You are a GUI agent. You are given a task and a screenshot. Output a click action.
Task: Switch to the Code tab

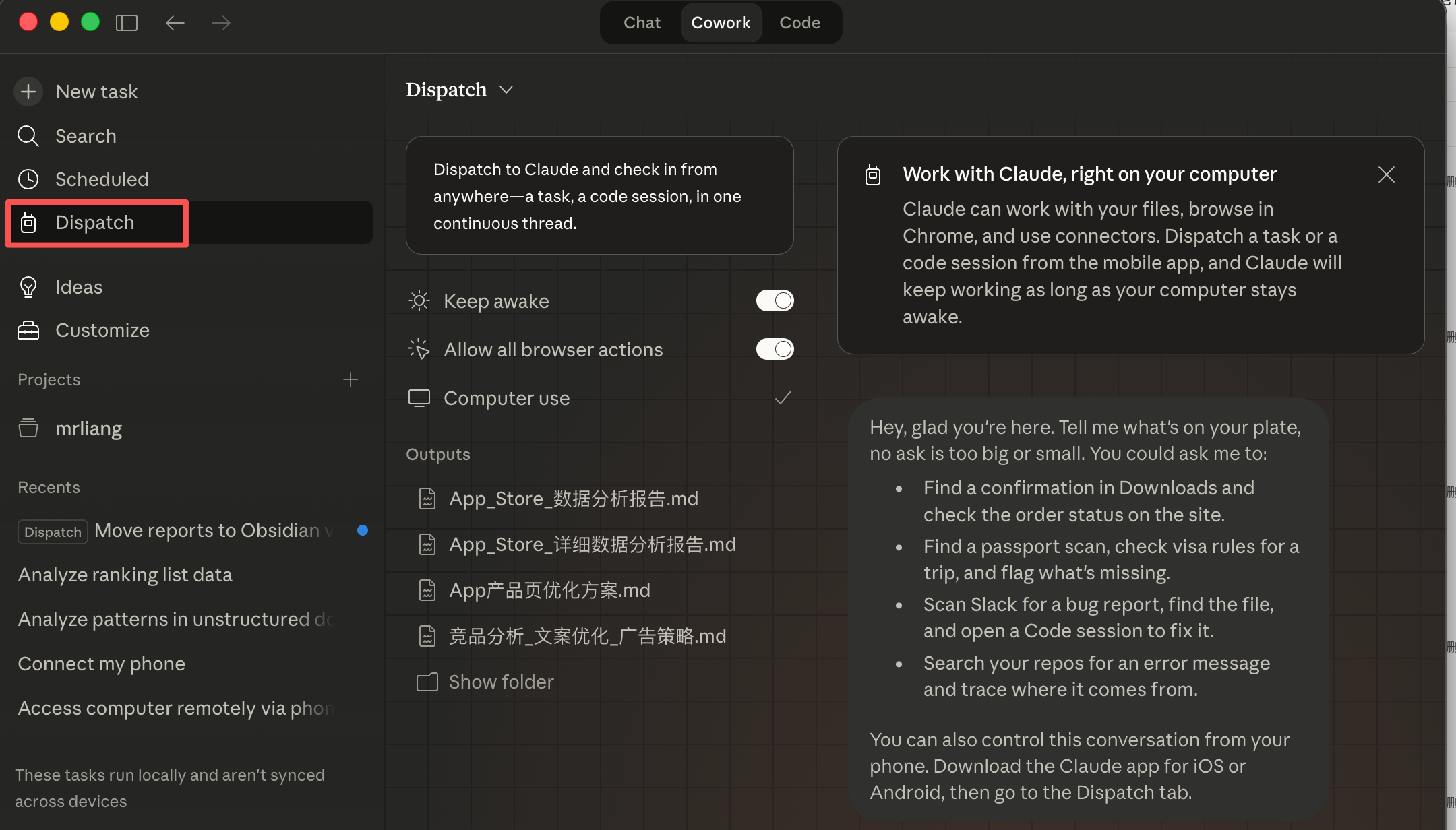(x=799, y=23)
